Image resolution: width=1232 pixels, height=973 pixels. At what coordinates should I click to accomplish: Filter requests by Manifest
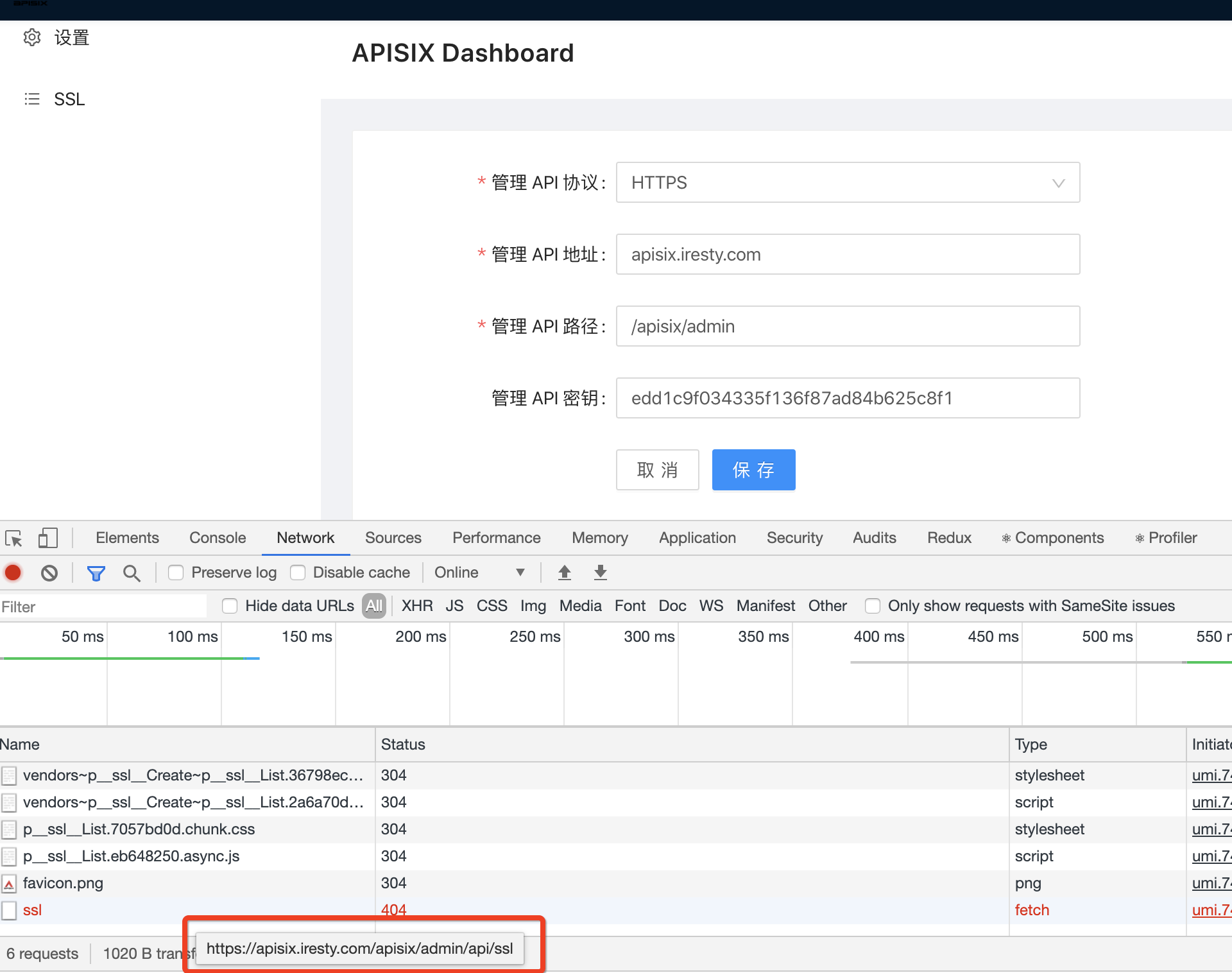pos(766,606)
